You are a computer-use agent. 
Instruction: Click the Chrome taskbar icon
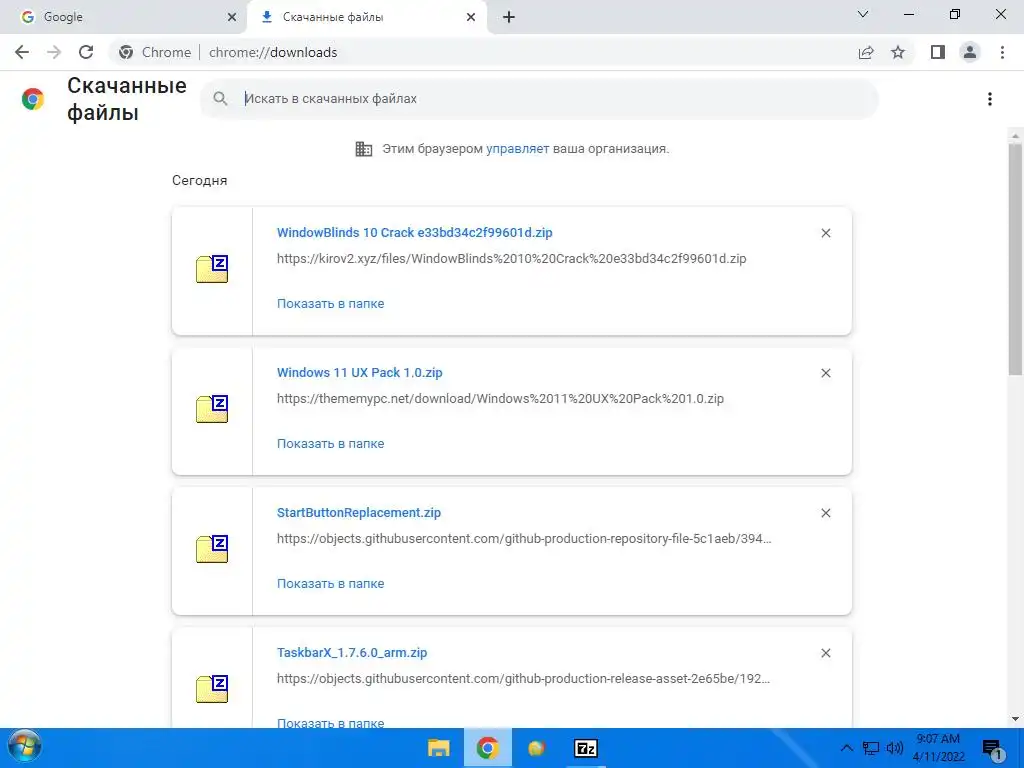coord(487,748)
